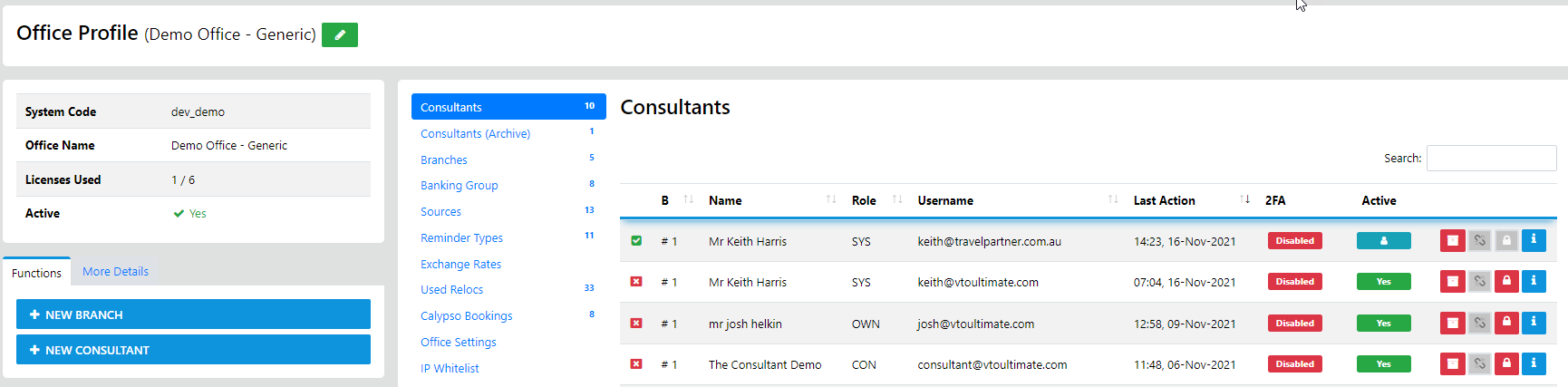Viewport: 1568px width, 387px height.
Task: Open info for keith@travelpartner.com.au consultant
Action: pyautogui.click(x=1534, y=241)
